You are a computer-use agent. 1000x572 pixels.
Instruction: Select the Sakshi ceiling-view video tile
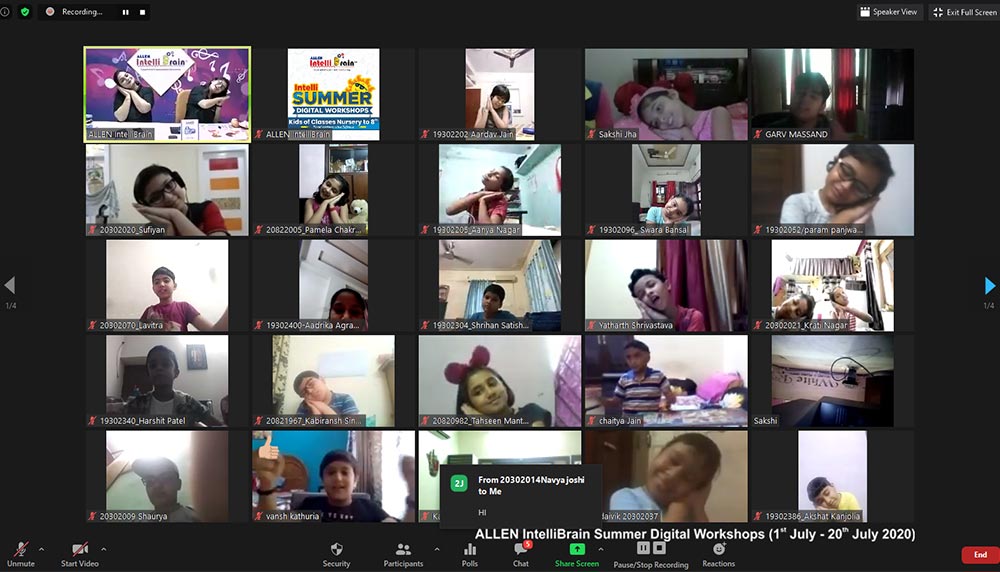pos(832,381)
